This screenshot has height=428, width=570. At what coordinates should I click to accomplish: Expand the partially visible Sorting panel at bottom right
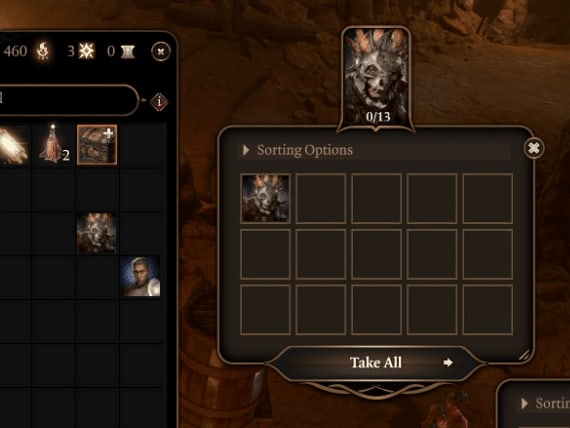click(x=545, y=403)
